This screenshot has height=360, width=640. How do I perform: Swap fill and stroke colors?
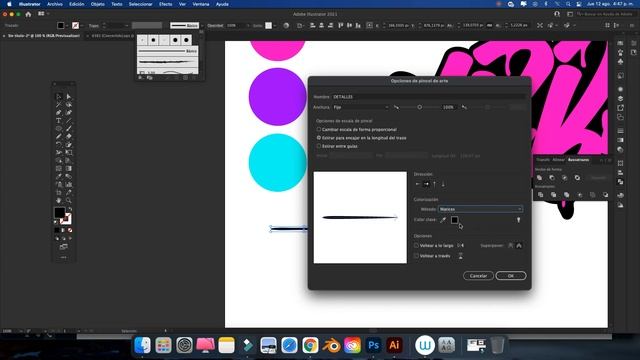[70, 209]
